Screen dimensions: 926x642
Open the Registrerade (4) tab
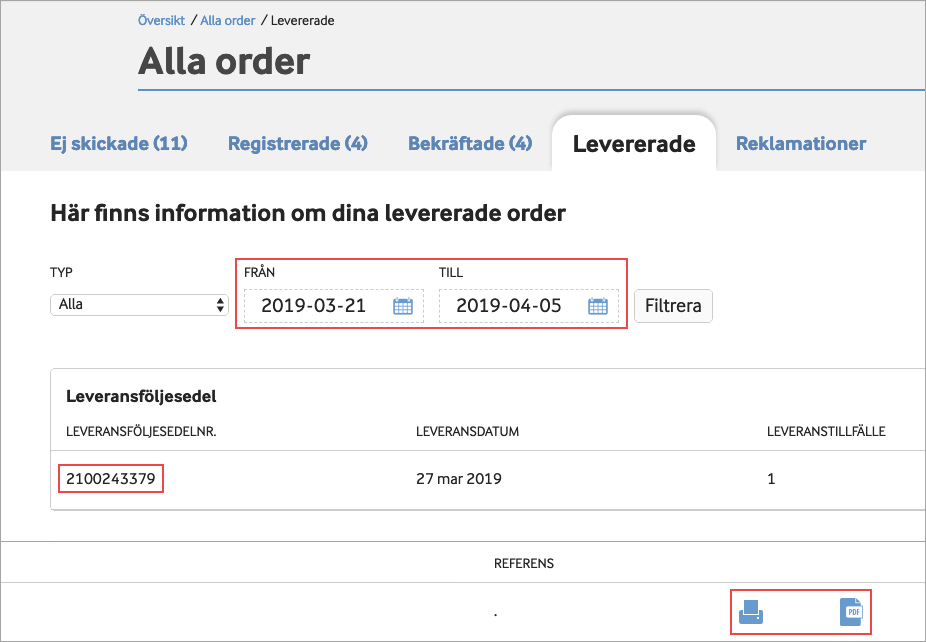click(298, 143)
